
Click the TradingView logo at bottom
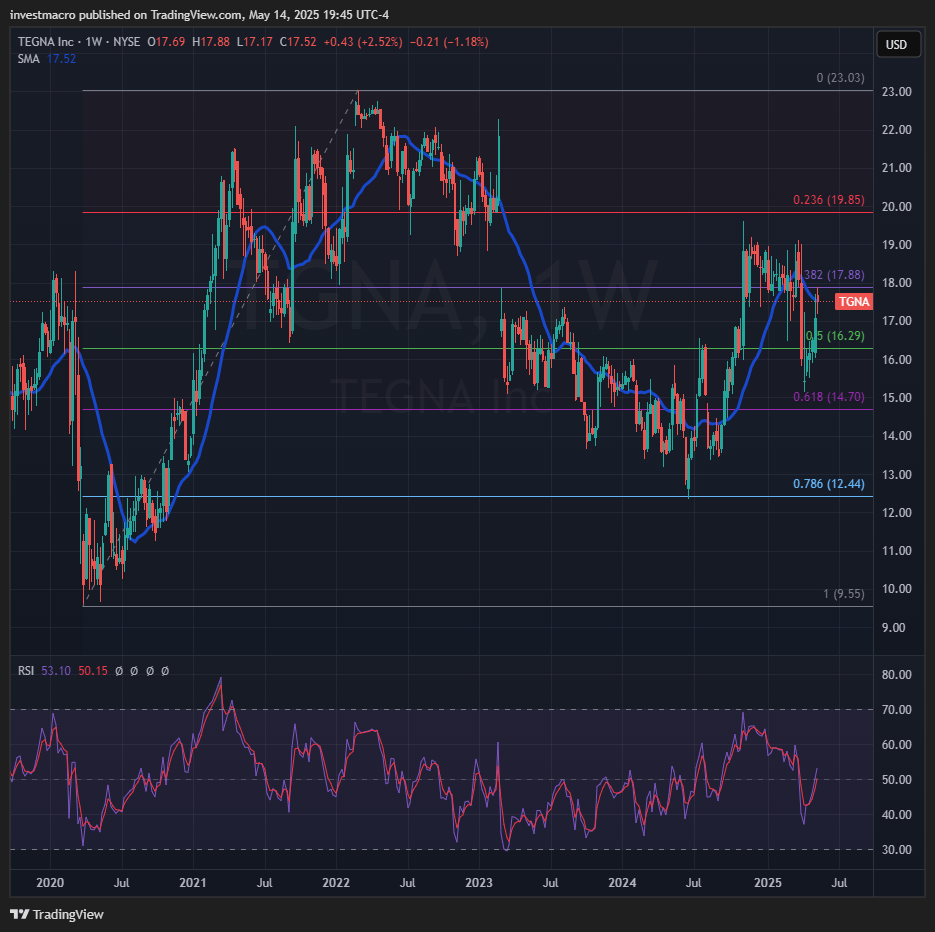(x=57, y=914)
